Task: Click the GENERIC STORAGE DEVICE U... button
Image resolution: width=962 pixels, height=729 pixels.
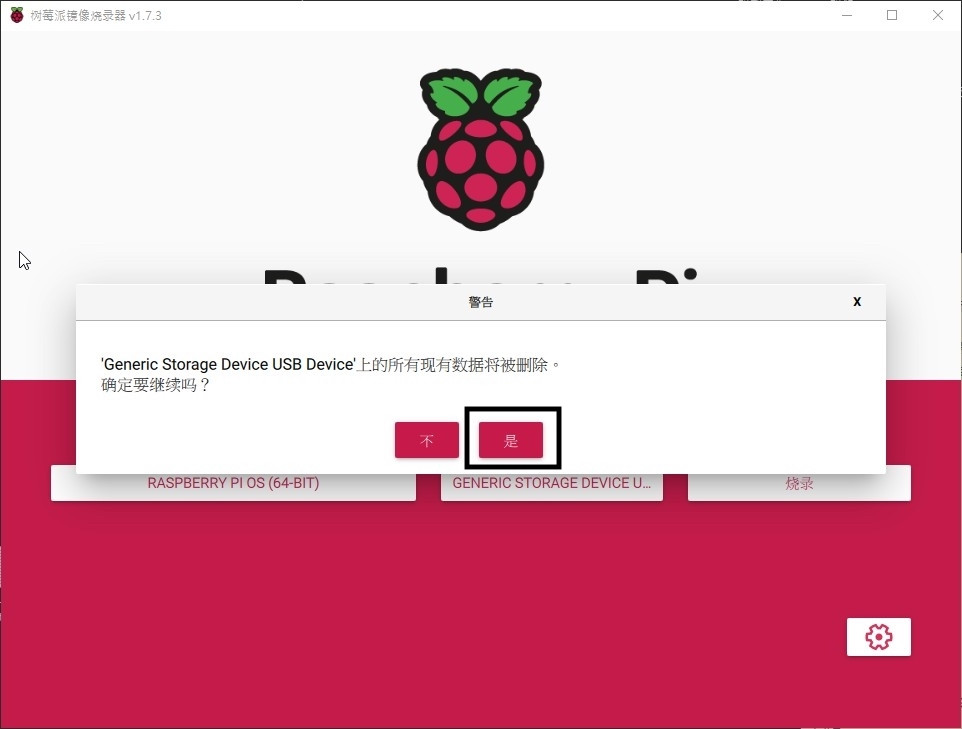Action: [x=552, y=484]
